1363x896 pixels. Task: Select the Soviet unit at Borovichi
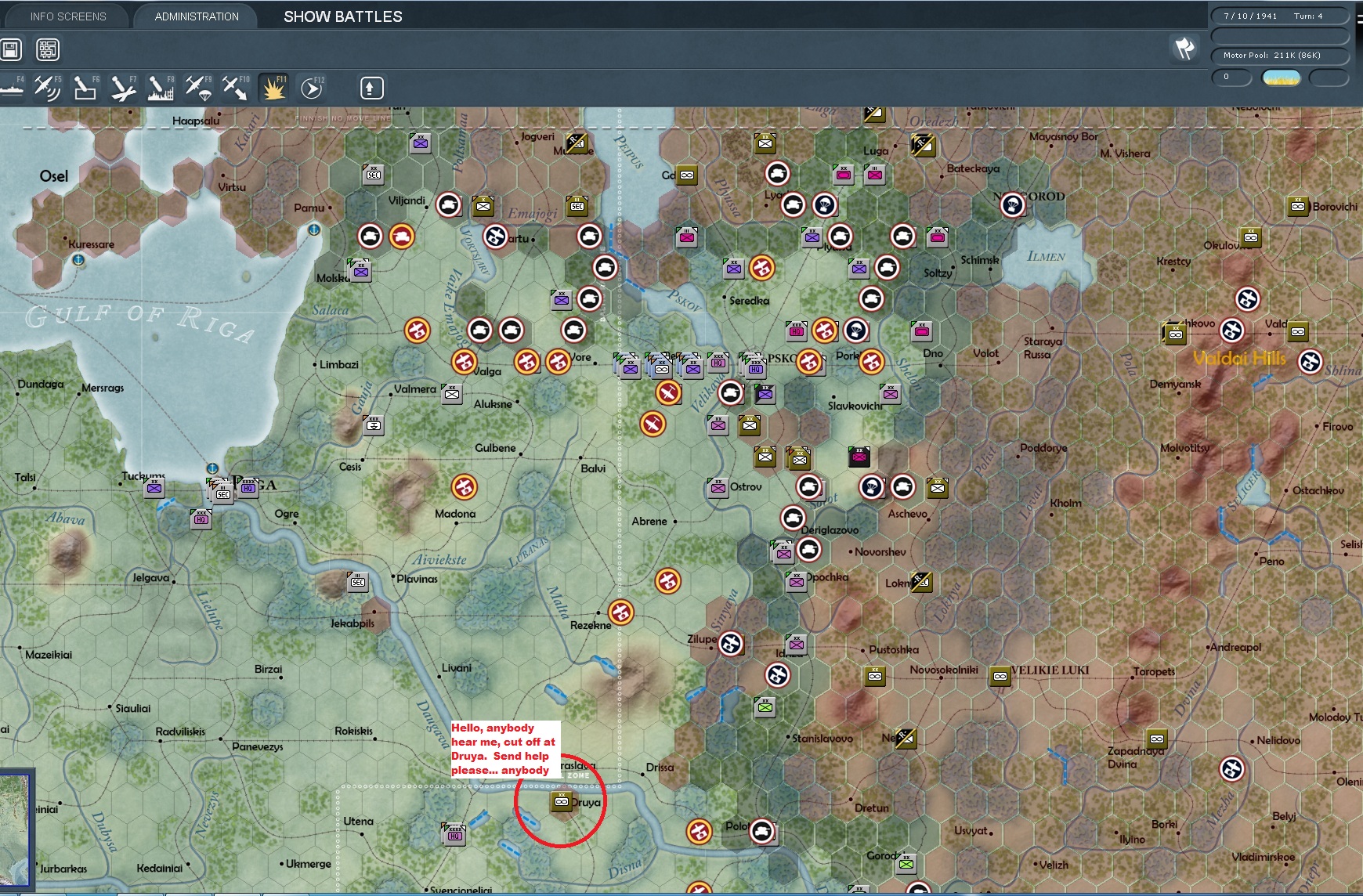[1298, 207]
